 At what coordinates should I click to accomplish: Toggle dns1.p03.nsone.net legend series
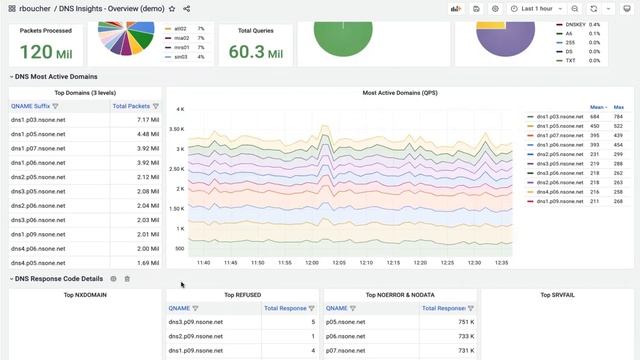pyautogui.click(x=560, y=117)
